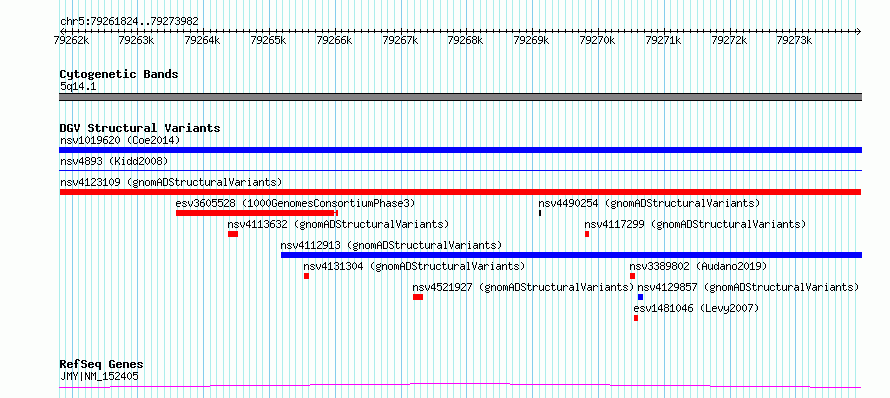Click the 79269k ruler tick label
Viewport: 890px width, 398px height.
click(532, 40)
